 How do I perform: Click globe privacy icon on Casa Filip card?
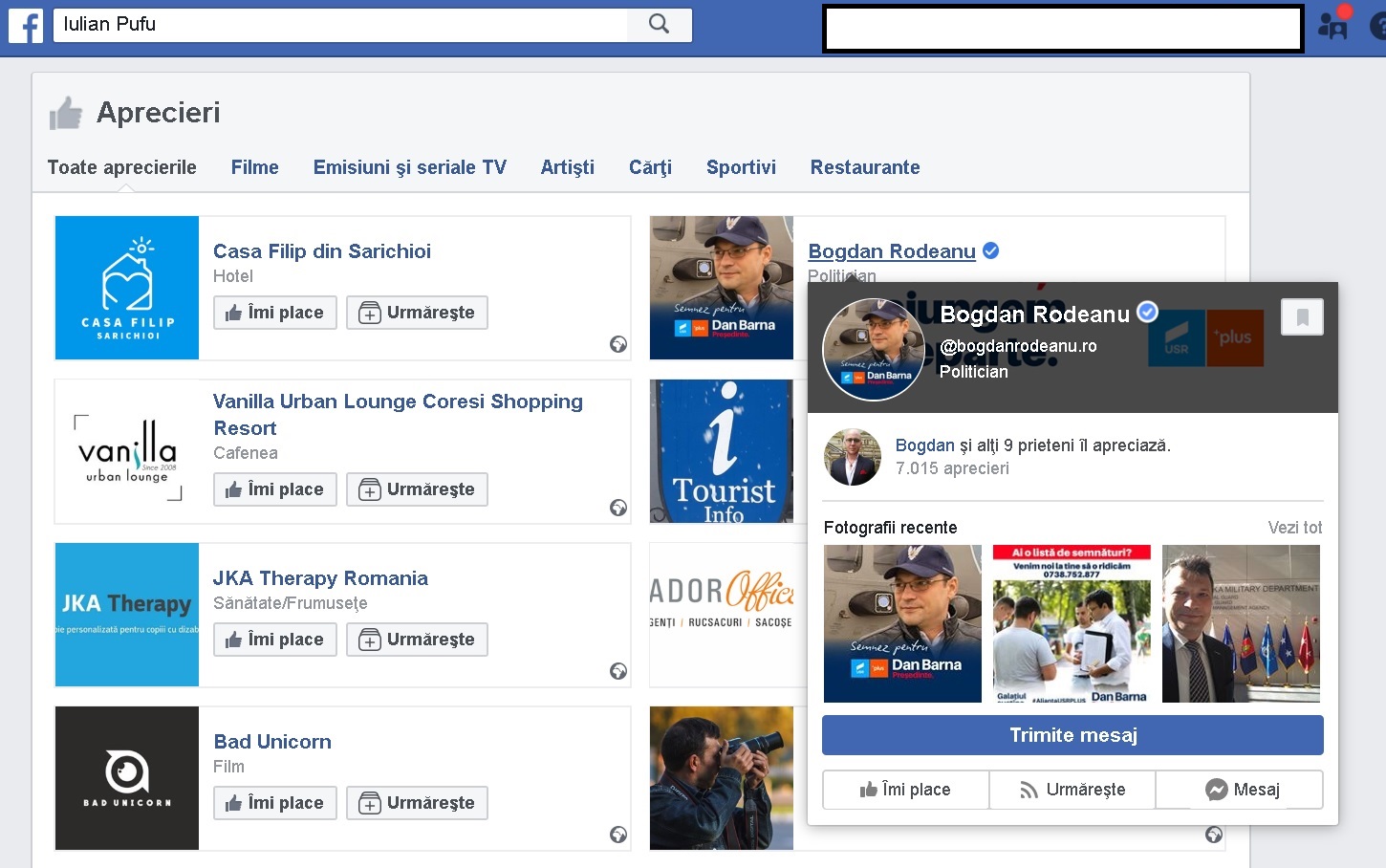tap(618, 344)
